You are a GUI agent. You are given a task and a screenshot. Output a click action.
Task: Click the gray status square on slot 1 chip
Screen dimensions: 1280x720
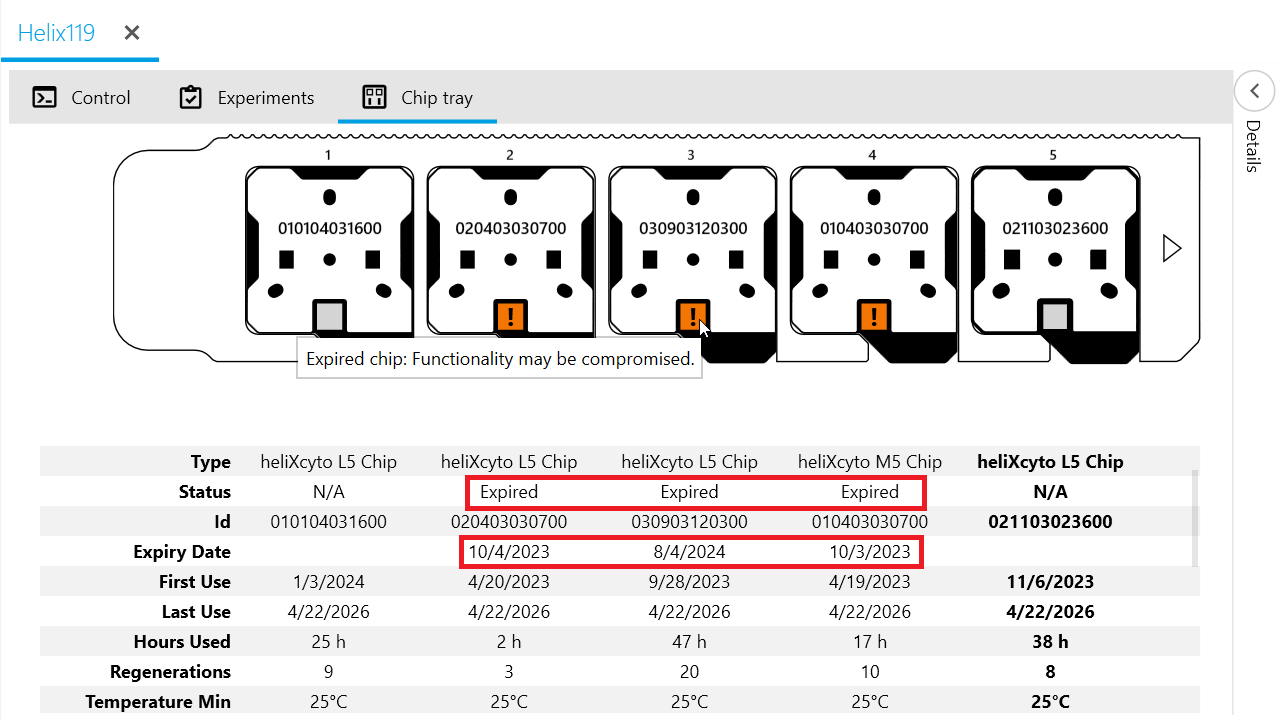(x=329, y=317)
